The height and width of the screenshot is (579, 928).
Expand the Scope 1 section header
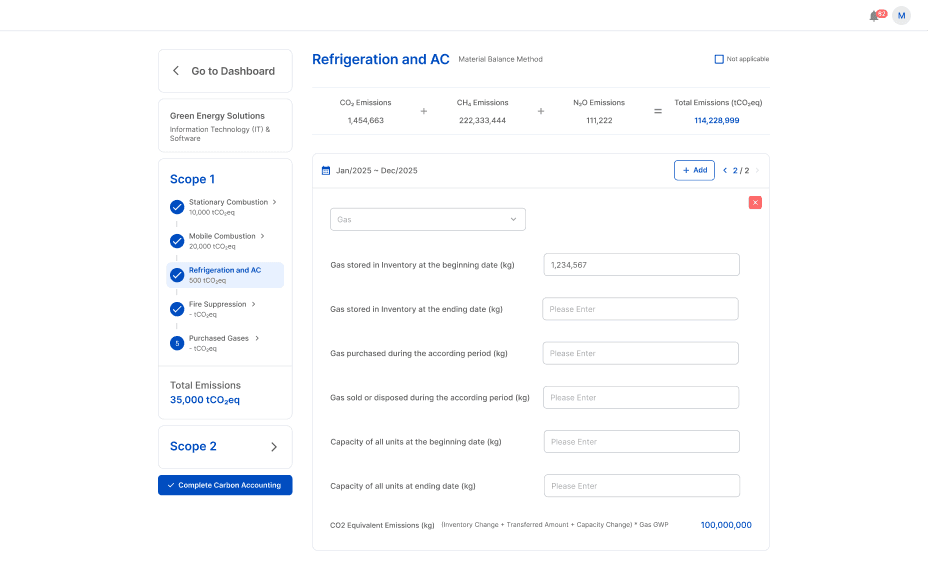(192, 179)
